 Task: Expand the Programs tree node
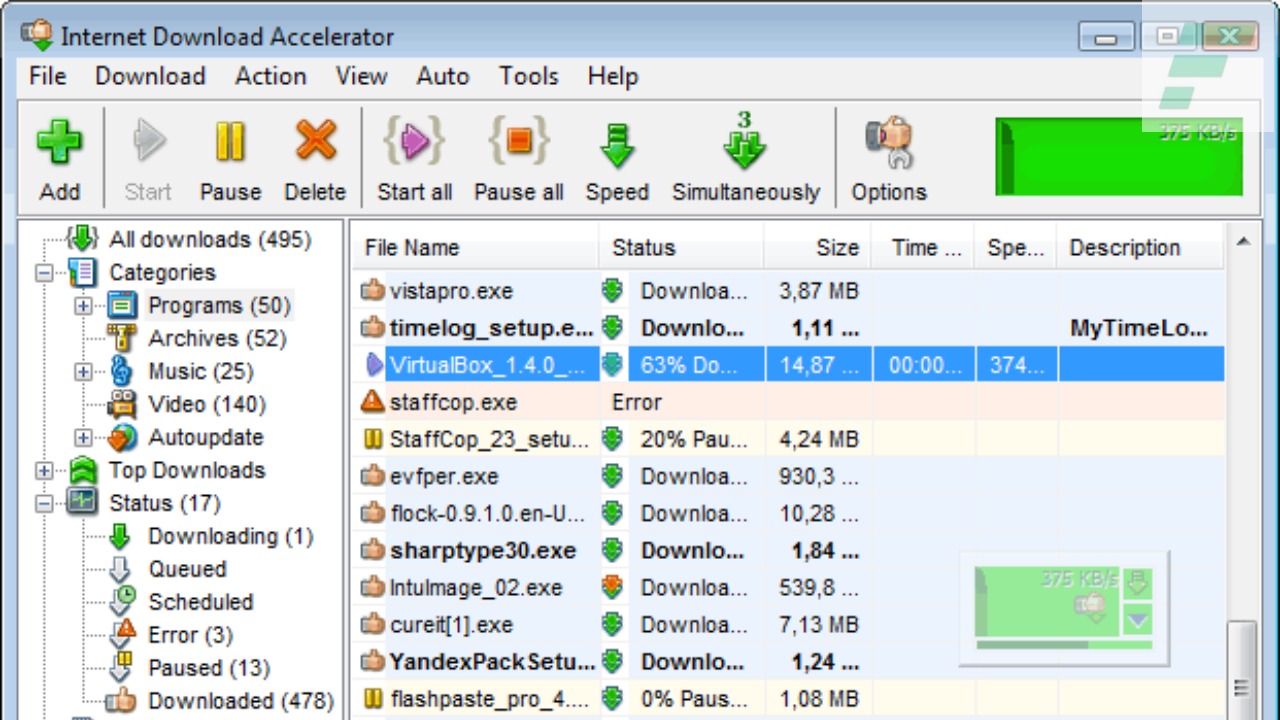point(83,305)
